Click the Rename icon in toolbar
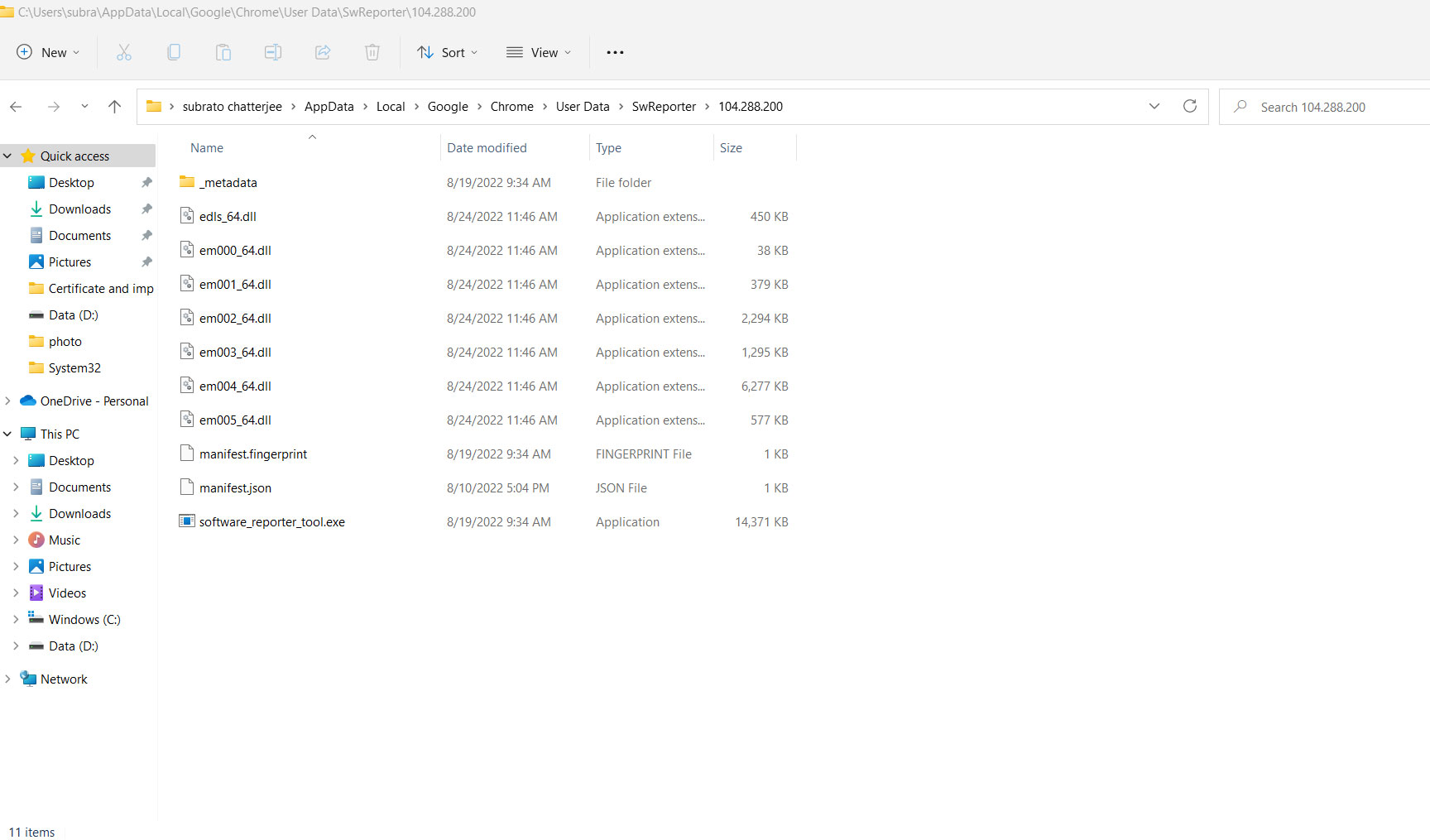Image resolution: width=1430 pixels, height=840 pixels. tap(273, 52)
